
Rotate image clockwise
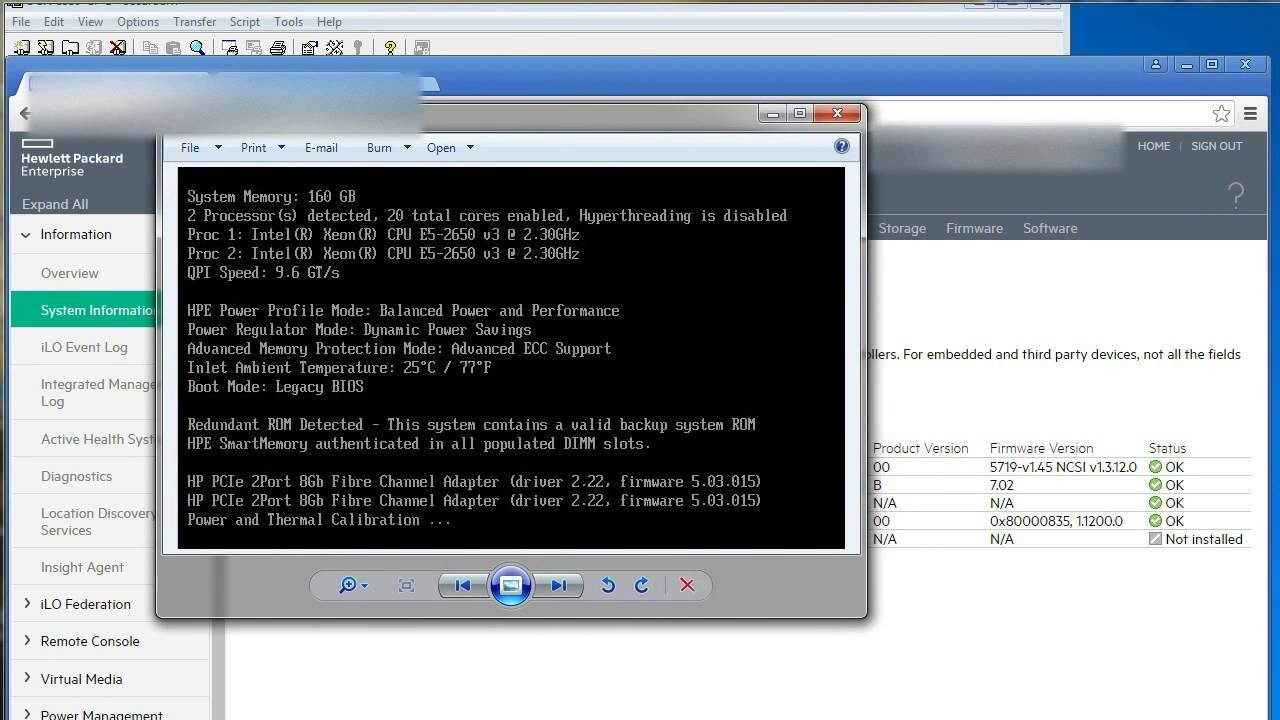coord(642,586)
